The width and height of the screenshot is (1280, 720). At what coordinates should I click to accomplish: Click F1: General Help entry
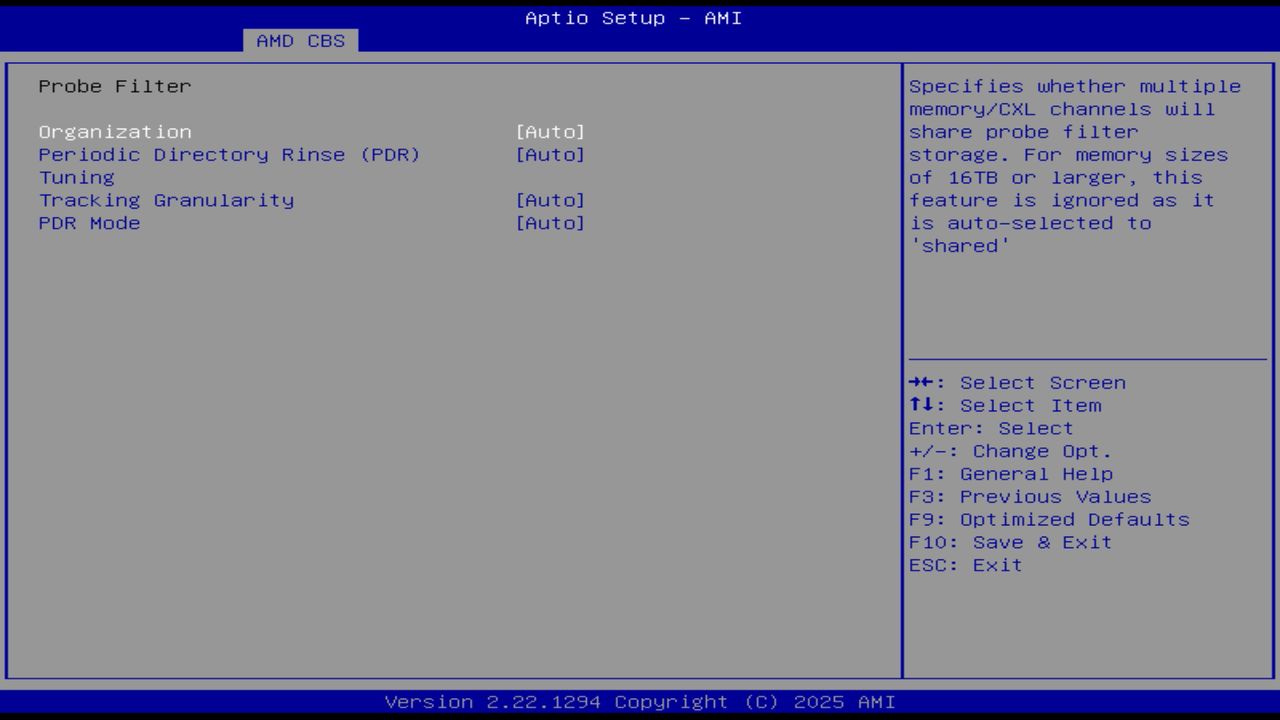(1010, 473)
